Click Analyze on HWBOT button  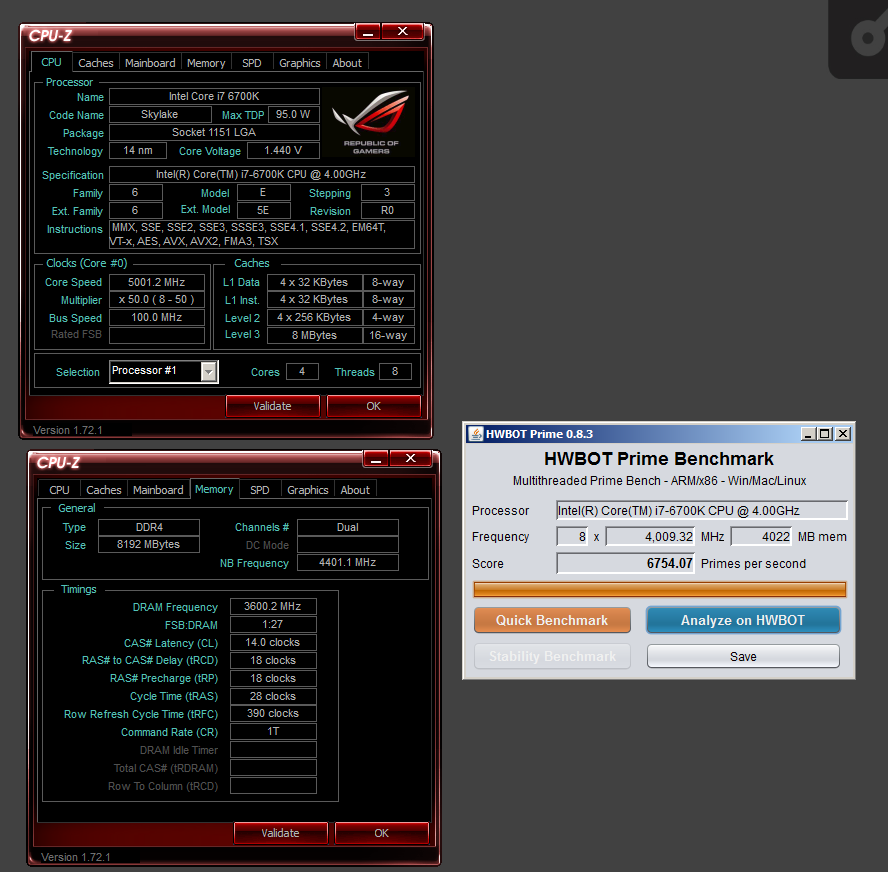(x=743, y=620)
